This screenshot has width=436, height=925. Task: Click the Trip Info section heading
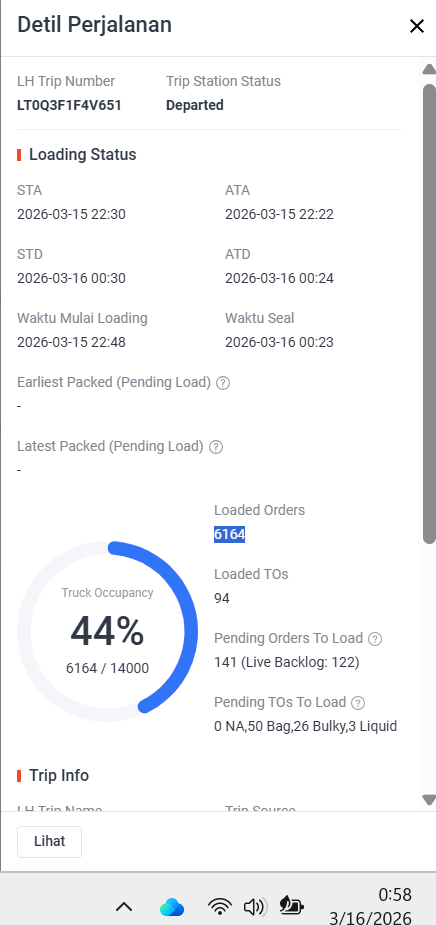pyautogui.click(x=59, y=775)
